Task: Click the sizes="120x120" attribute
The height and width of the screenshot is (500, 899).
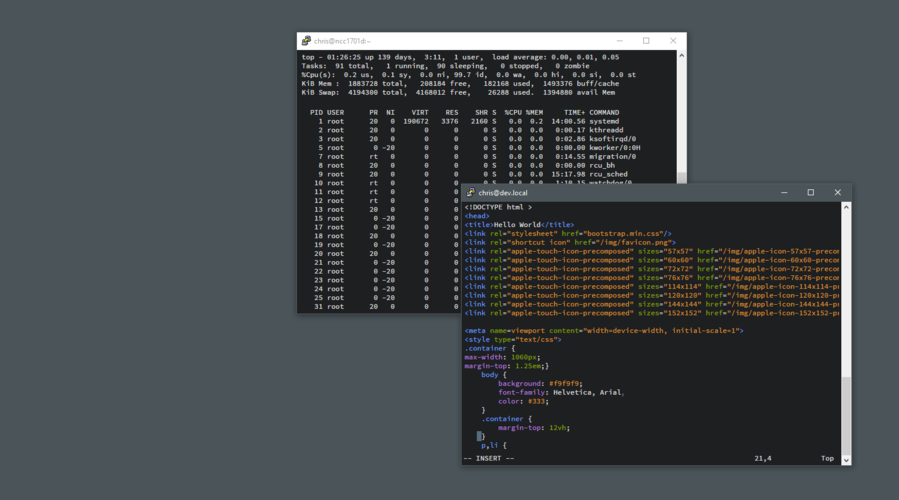Action: click(x=670, y=295)
